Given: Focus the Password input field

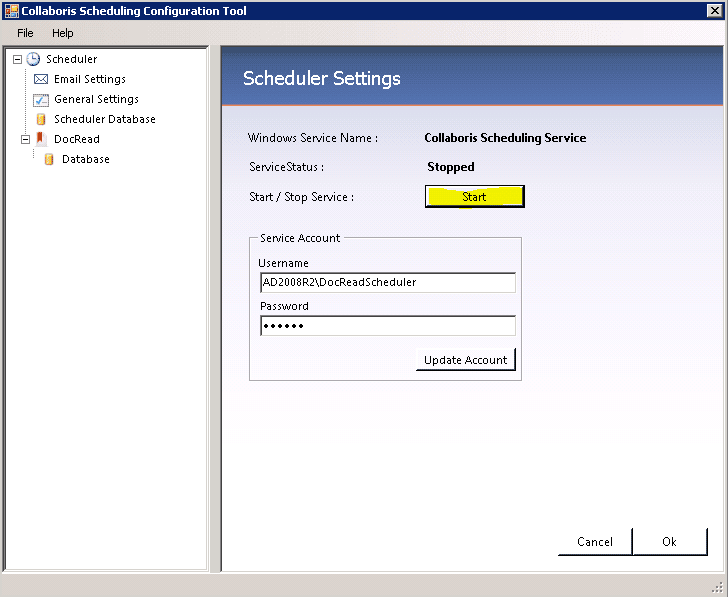Looking at the screenshot, I should [387, 326].
